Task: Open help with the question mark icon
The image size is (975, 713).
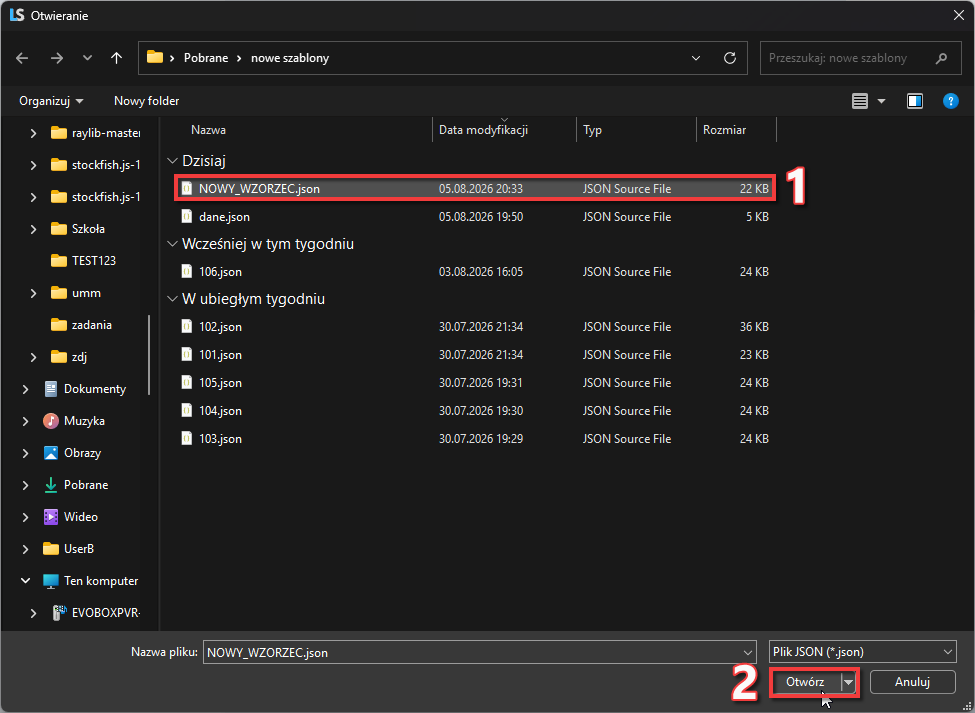Action: point(951,101)
